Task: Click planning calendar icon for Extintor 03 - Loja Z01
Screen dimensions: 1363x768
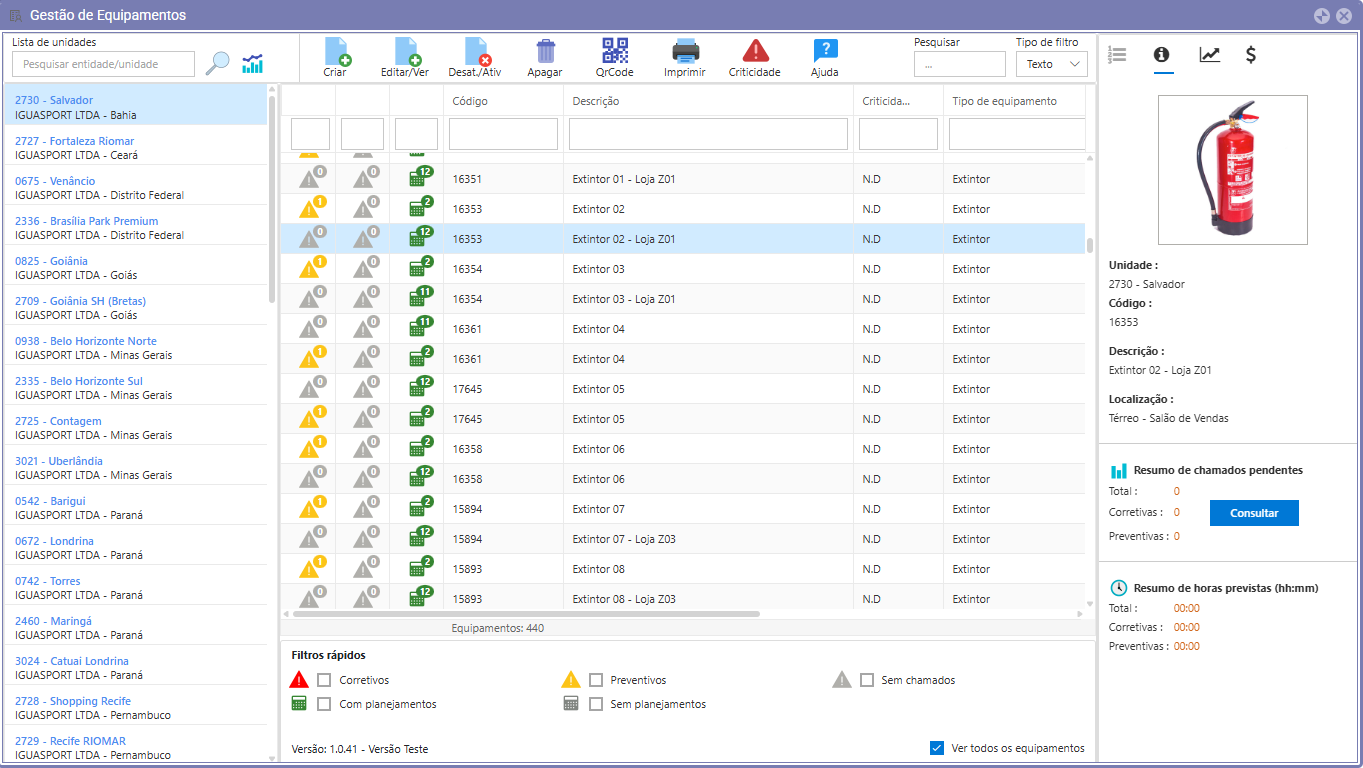Action: 420,298
